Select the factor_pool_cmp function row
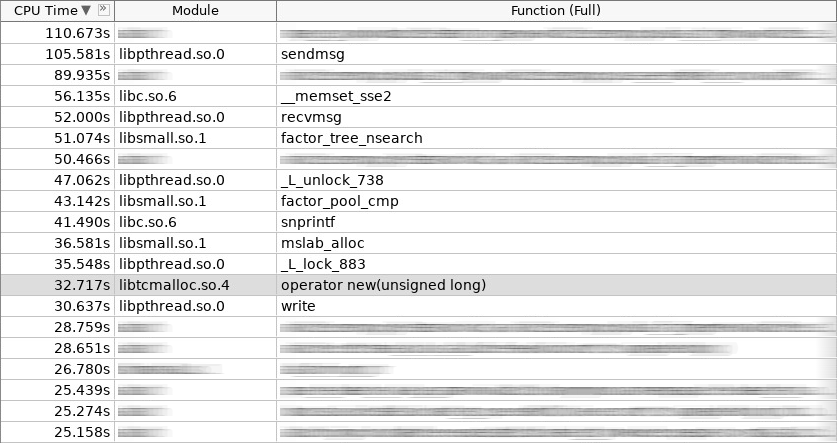837x443 pixels. tap(337, 201)
